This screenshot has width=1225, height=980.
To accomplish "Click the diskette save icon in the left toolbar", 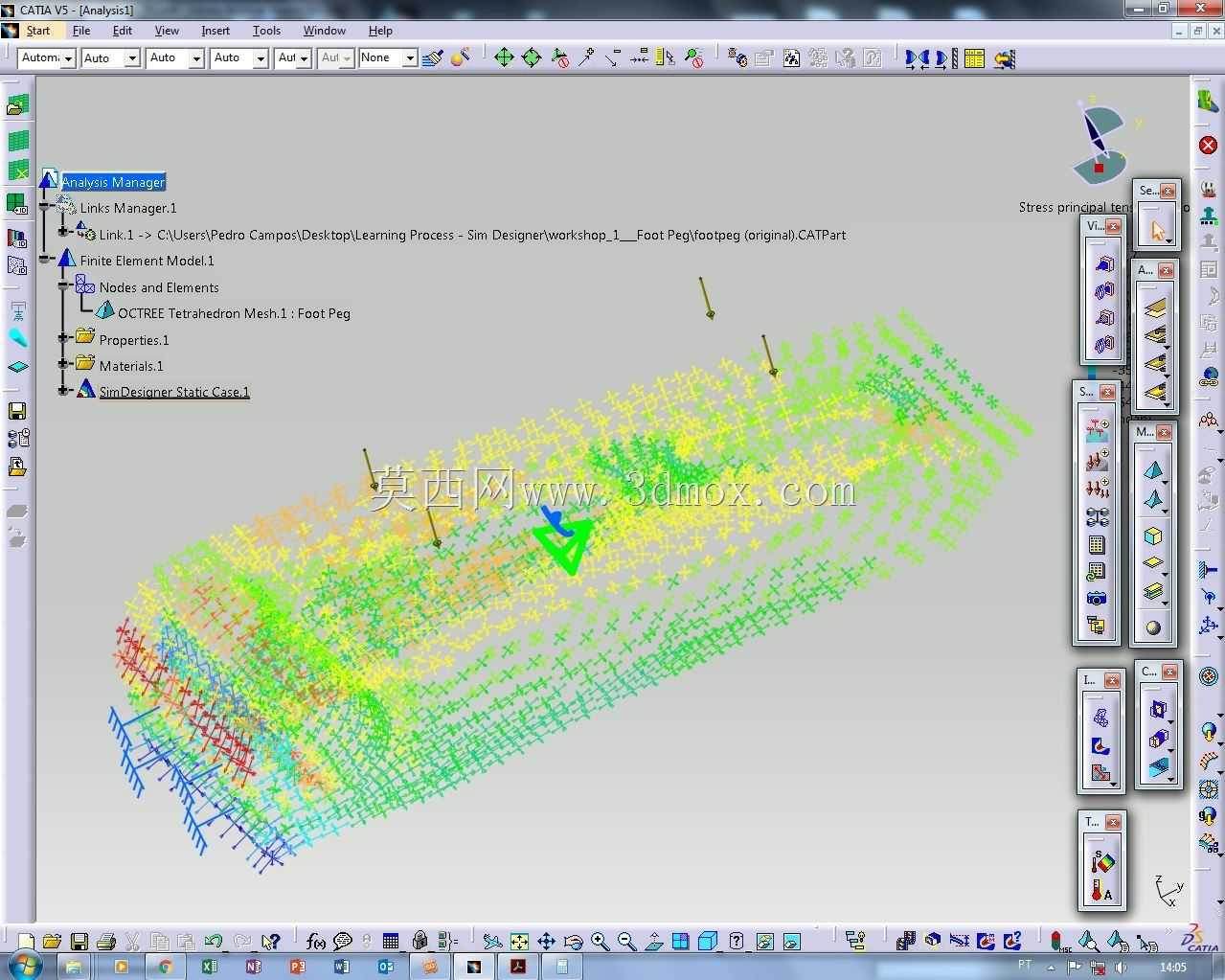I will 17,411.
